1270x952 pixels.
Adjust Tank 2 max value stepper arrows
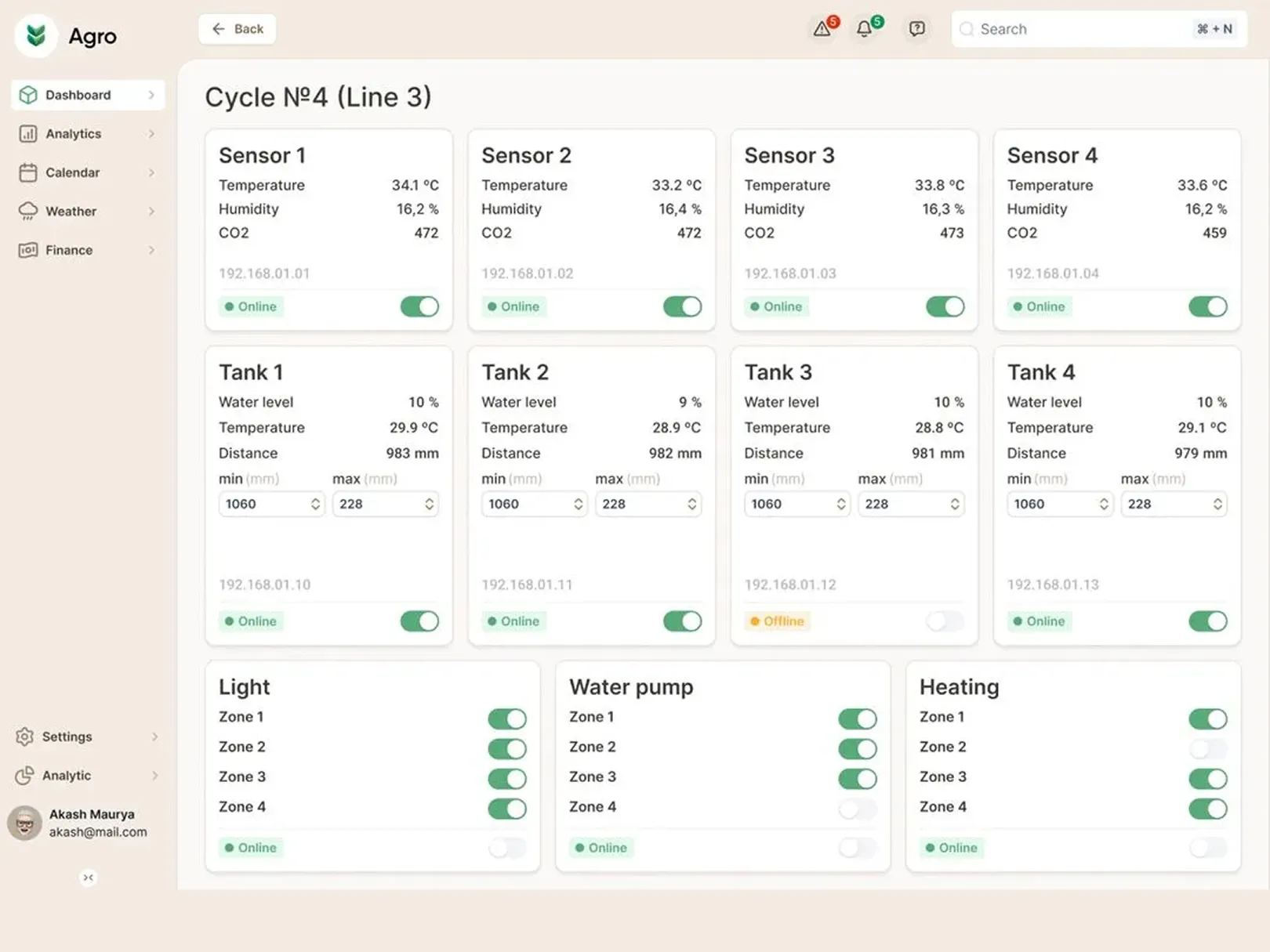(691, 504)
